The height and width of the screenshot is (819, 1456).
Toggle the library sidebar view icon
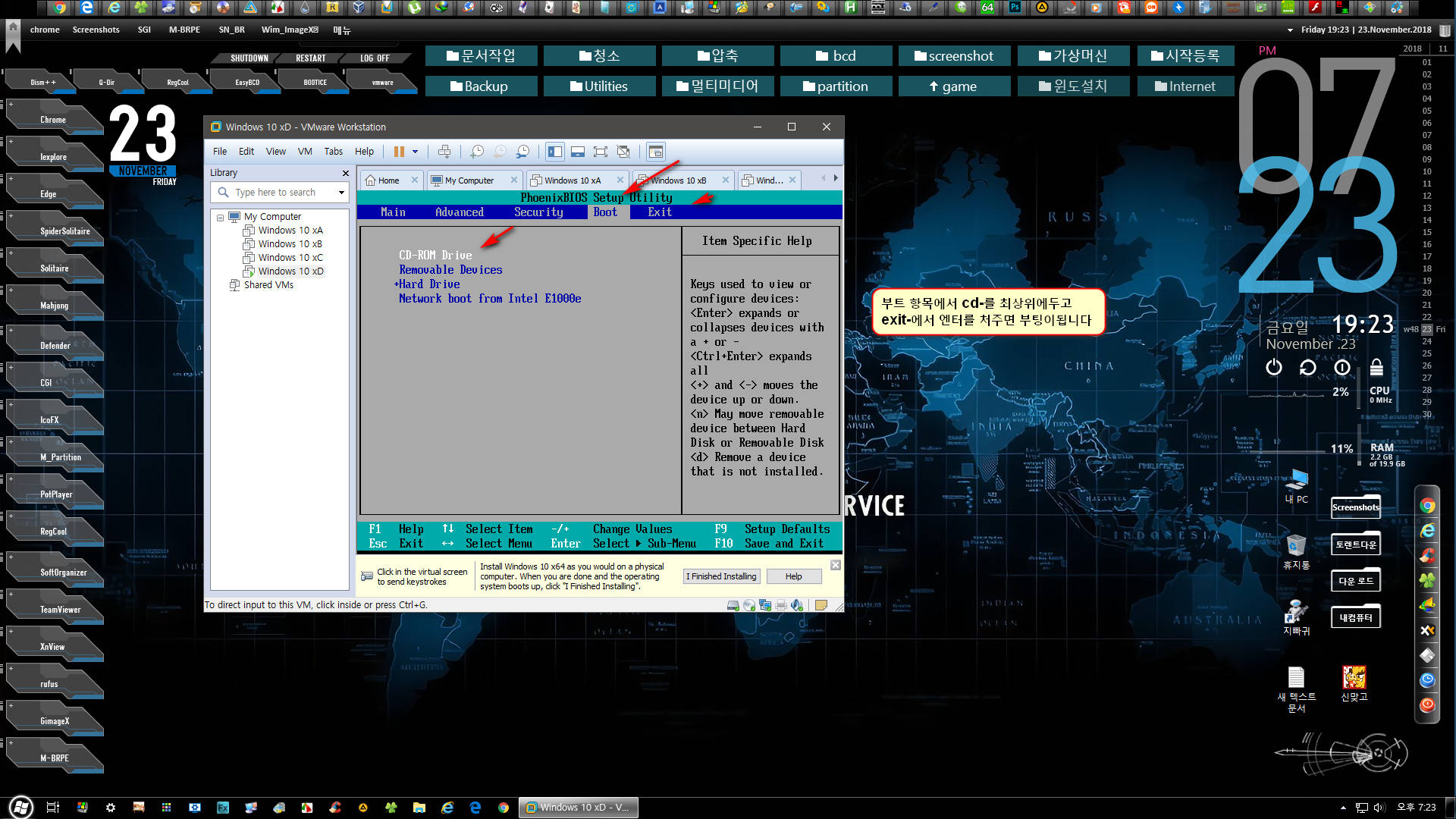[555, 152]
